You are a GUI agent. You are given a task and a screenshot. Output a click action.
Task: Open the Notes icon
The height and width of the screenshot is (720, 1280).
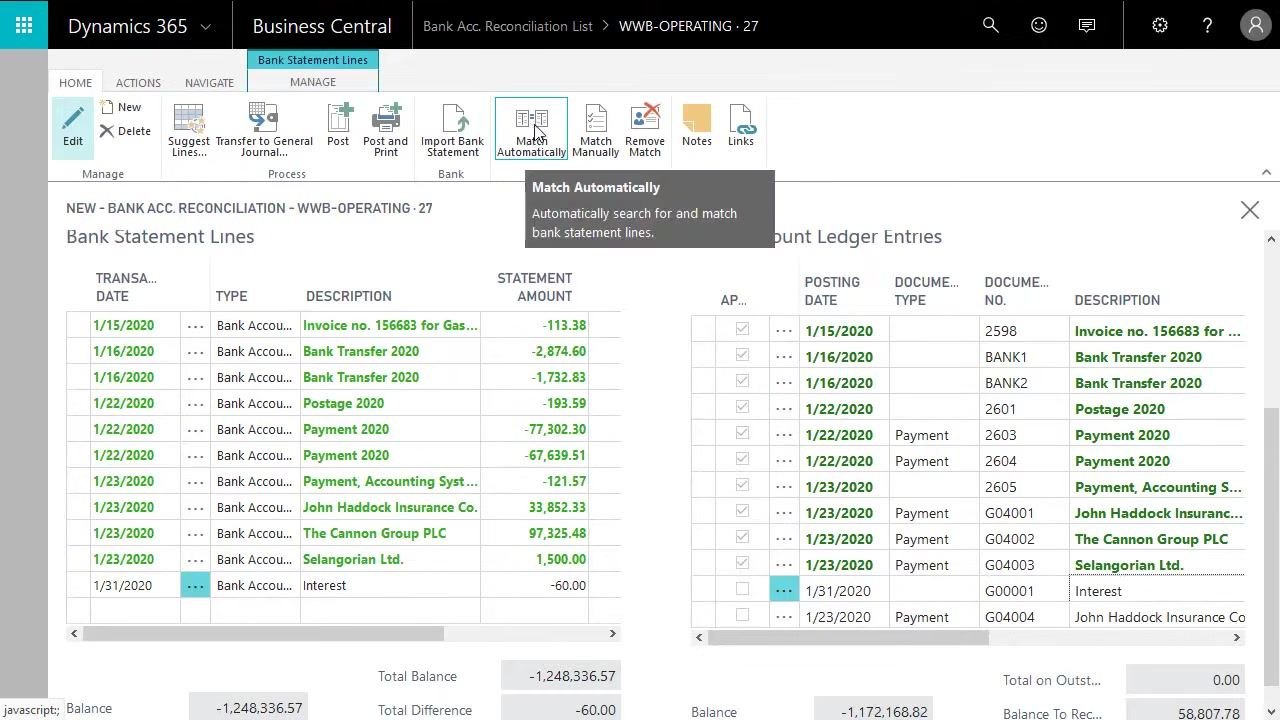697,119
